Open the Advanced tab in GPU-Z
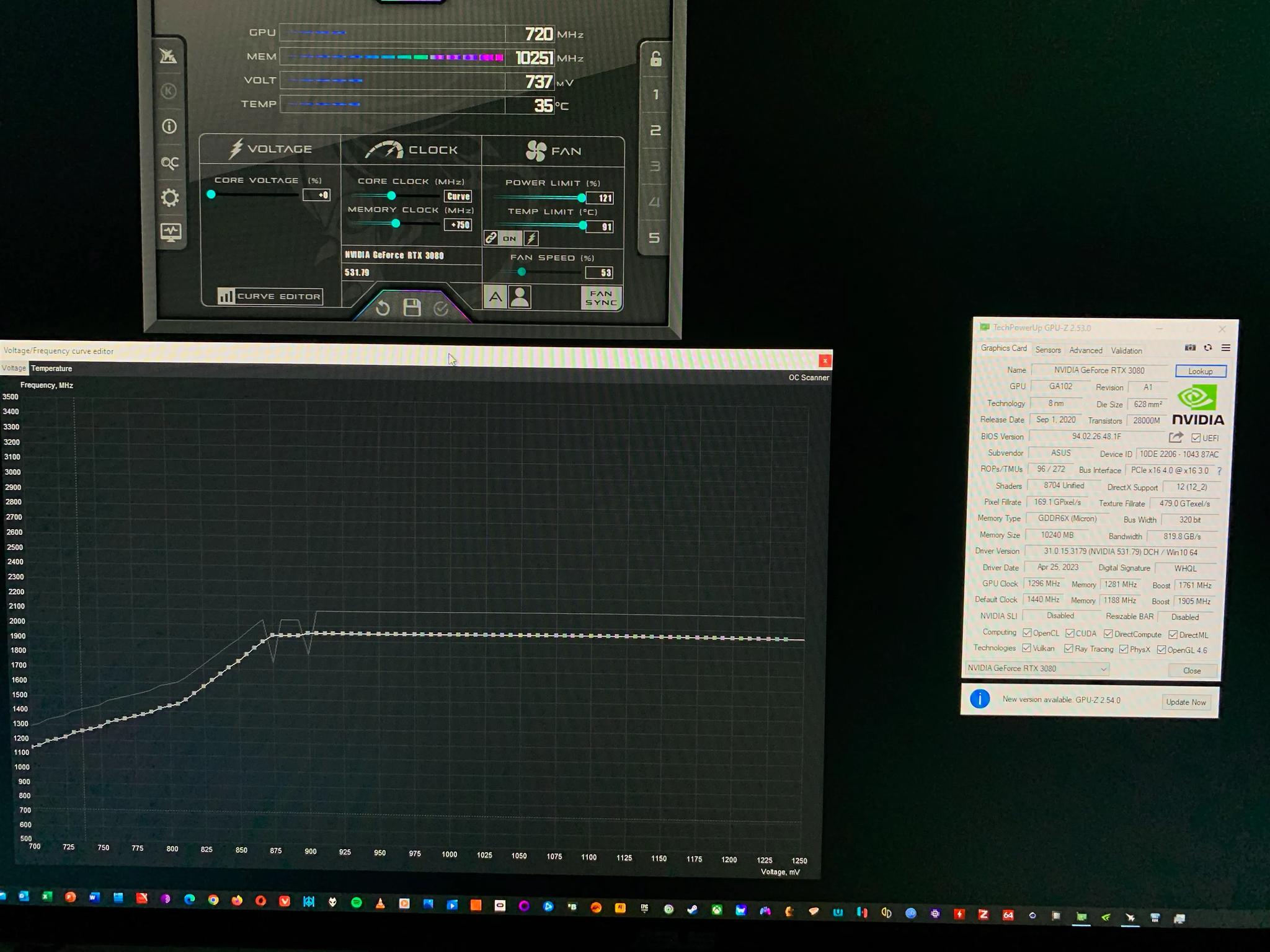1270x952 pixels. (x=1086, y=351)
